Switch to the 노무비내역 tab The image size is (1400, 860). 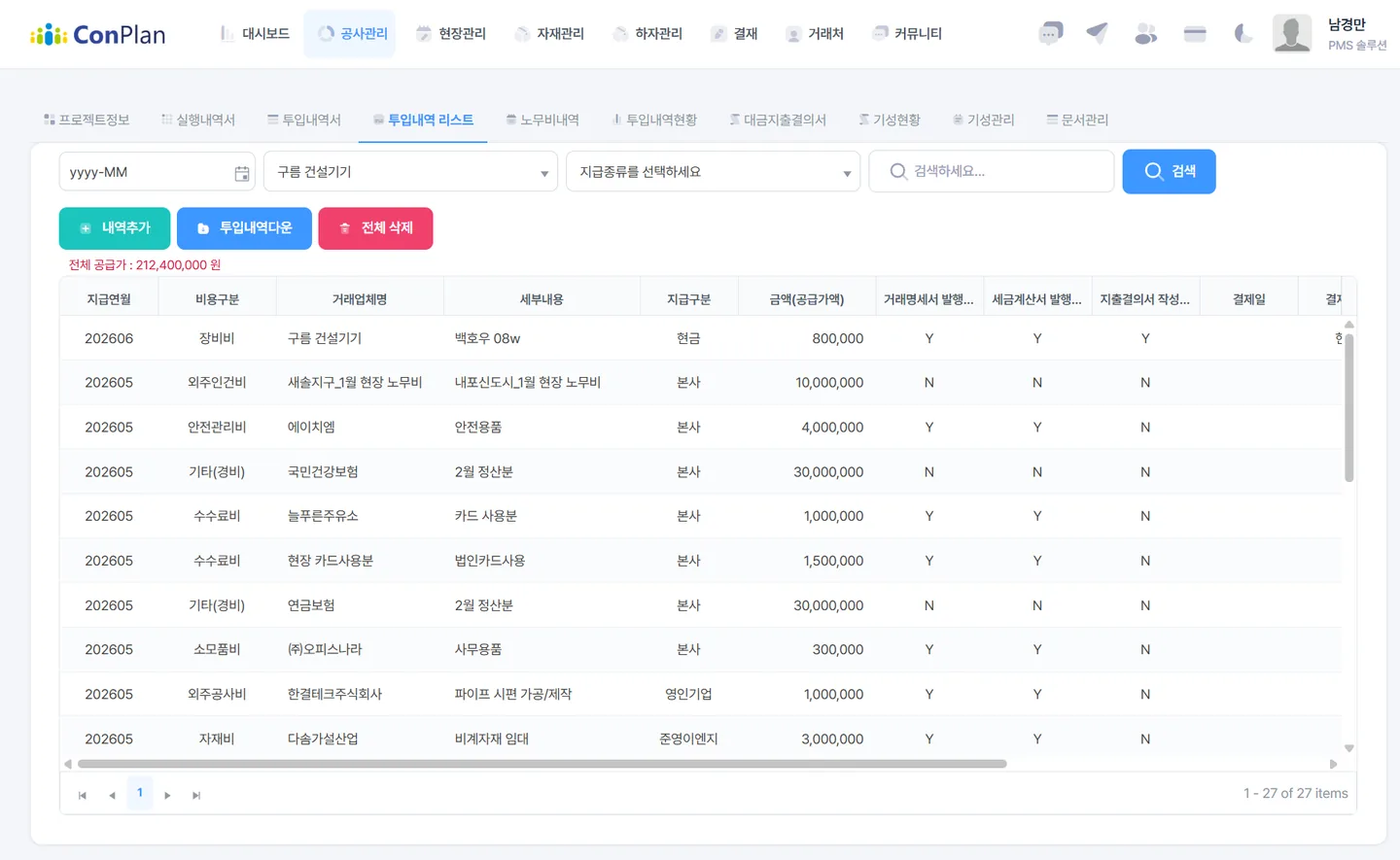(x=542, y=120)
